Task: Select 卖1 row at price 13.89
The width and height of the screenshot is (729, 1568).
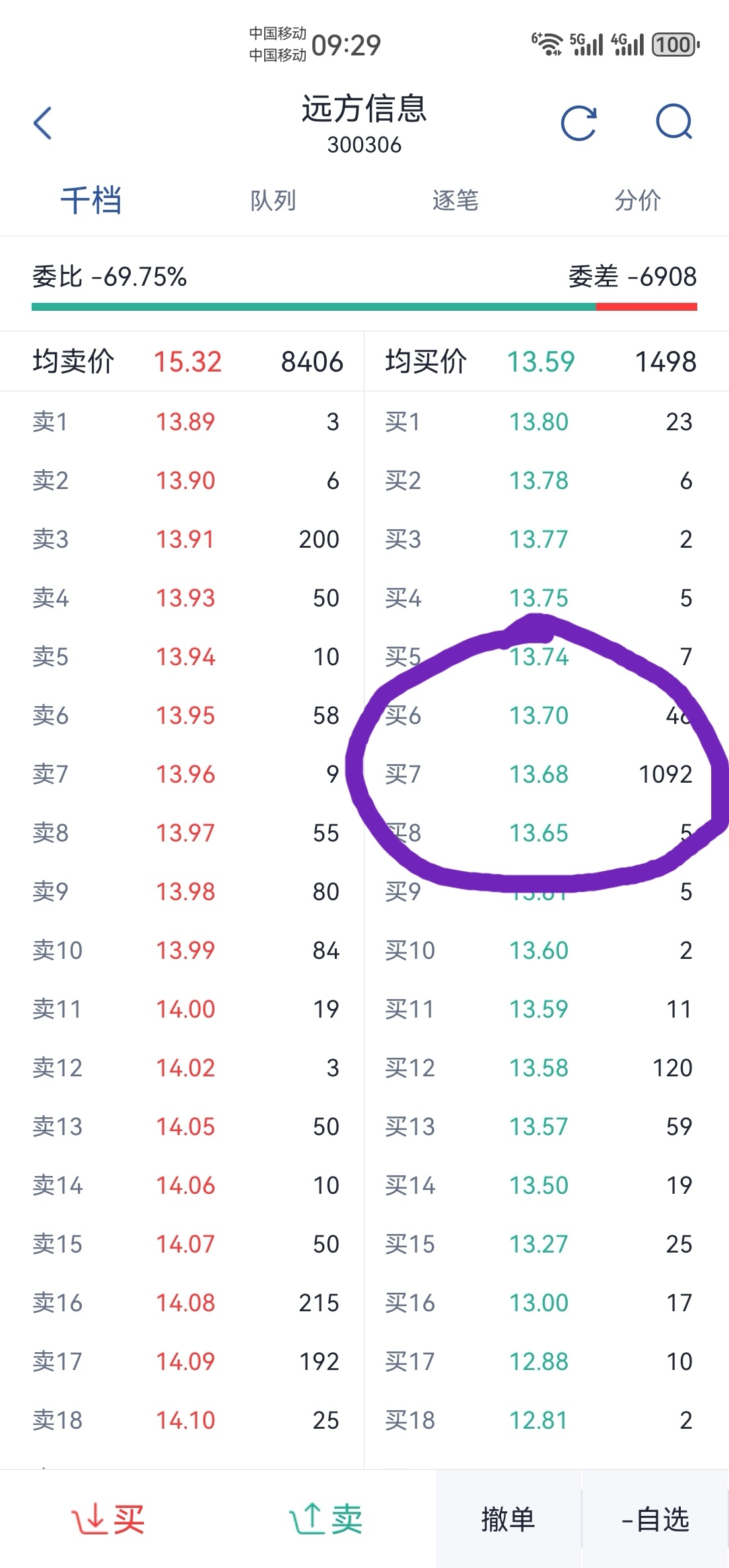Action: pos(182,422)
